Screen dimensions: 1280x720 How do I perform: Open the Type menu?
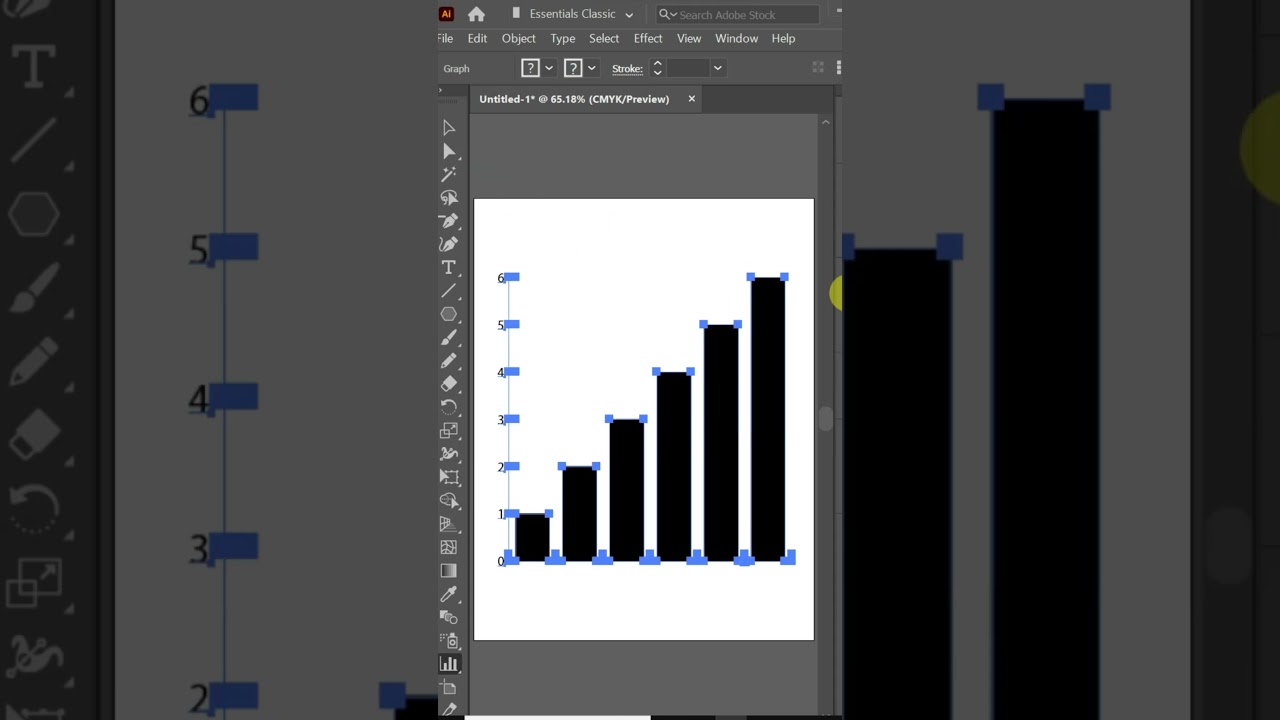coord(563,38)
